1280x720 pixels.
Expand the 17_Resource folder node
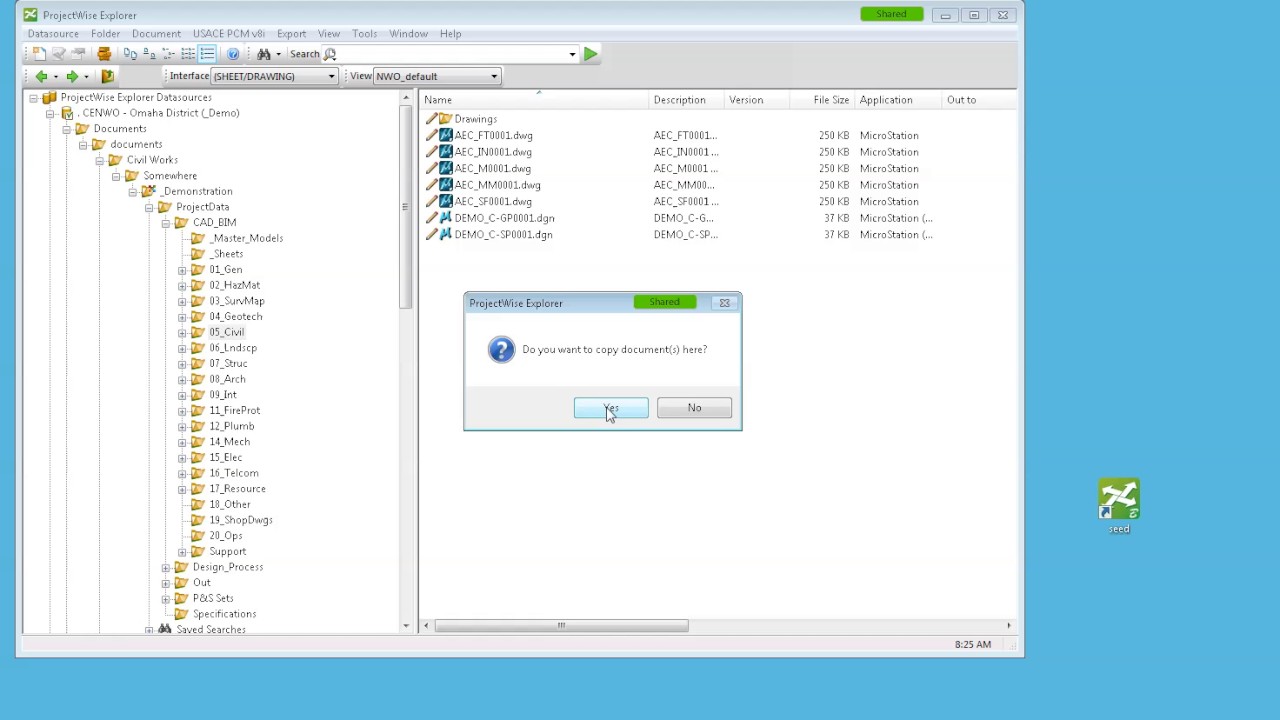pyautogui.click(x=182, y=489)
